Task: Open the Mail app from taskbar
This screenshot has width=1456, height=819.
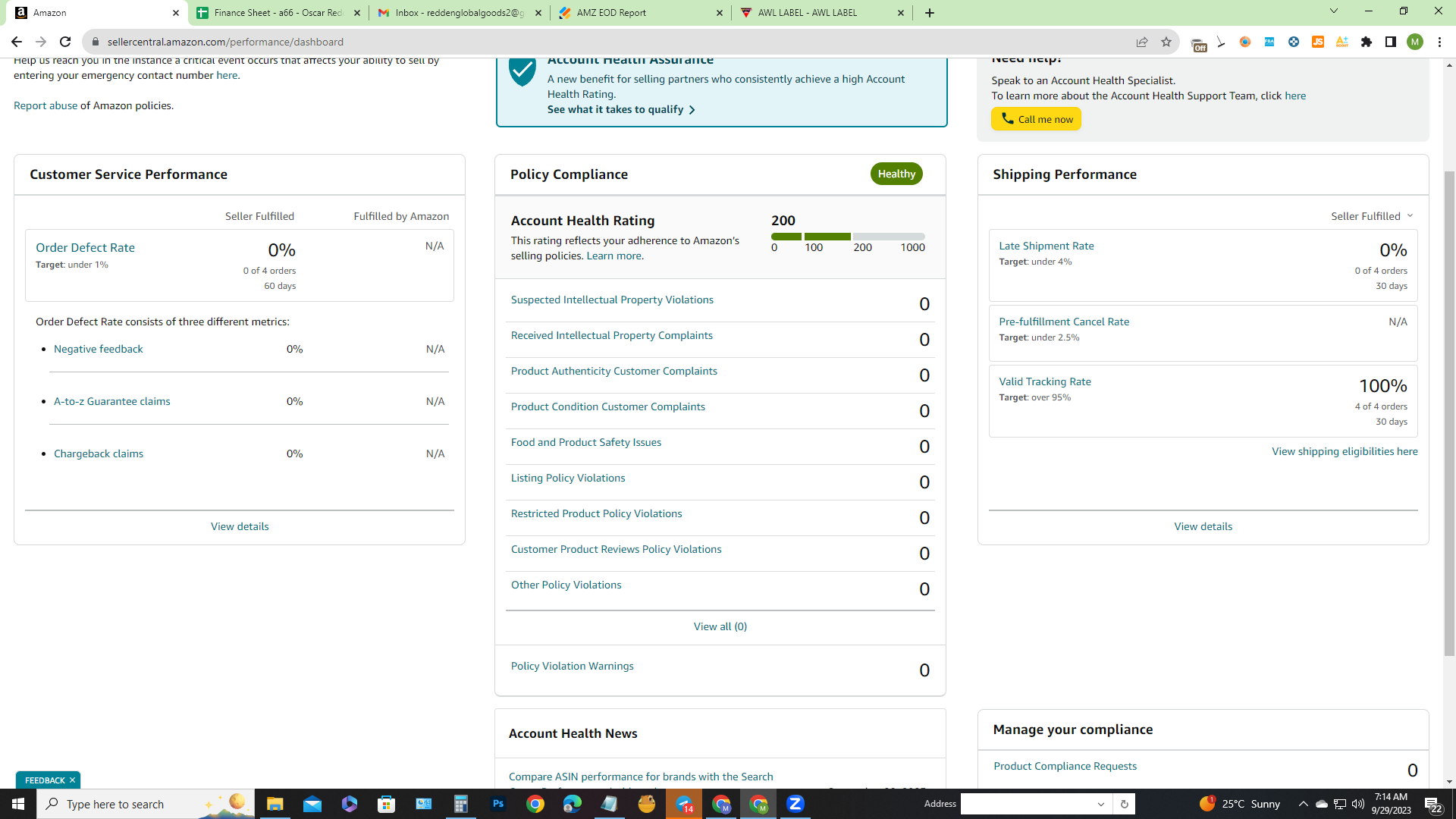Action: point(312,804)
